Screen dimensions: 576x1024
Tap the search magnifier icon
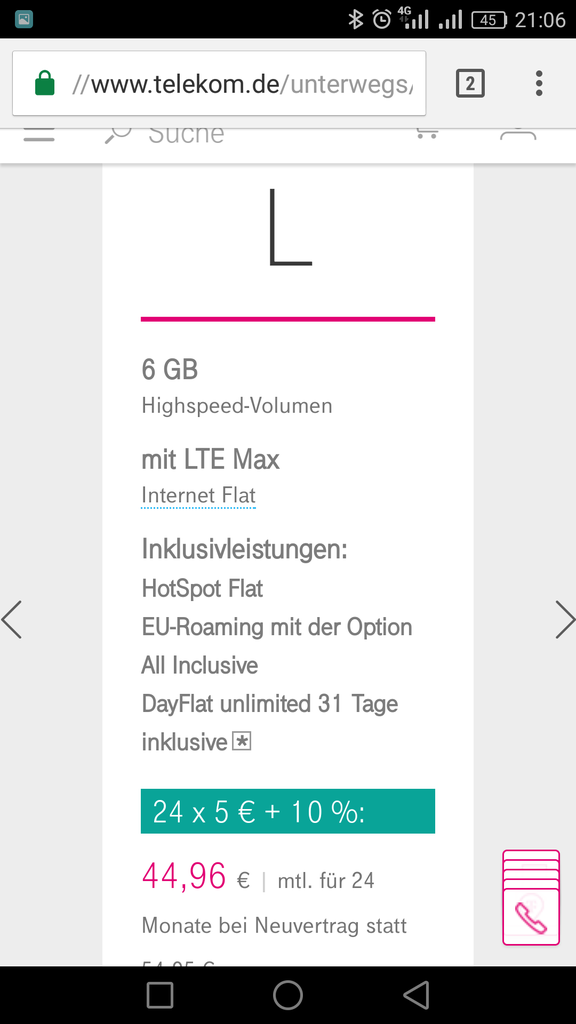[x=118, y=135]
